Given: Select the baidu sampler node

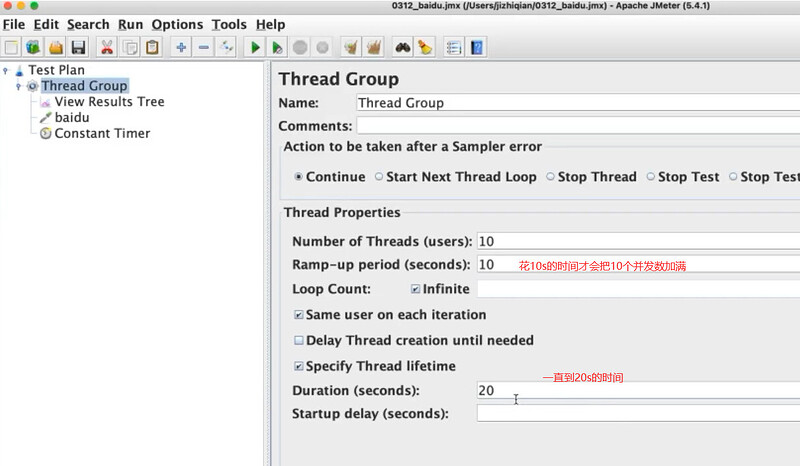Looking at the screenshot, I should tap(72, 117).
